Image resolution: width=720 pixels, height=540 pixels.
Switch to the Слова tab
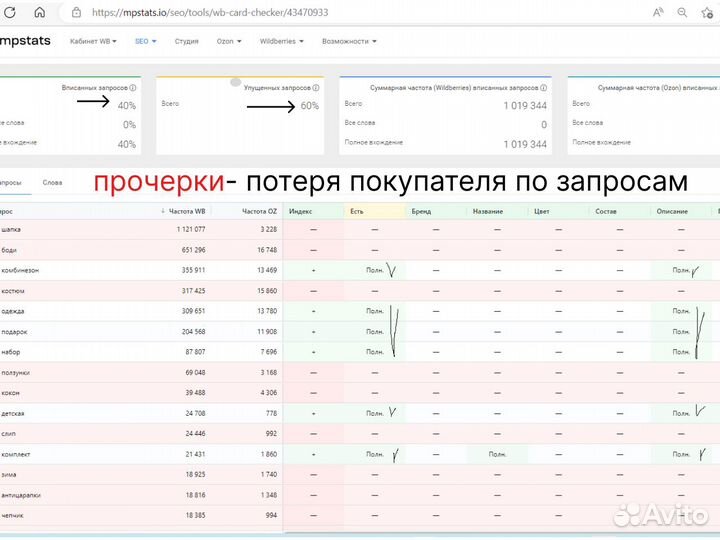click(x=52, y=183)
